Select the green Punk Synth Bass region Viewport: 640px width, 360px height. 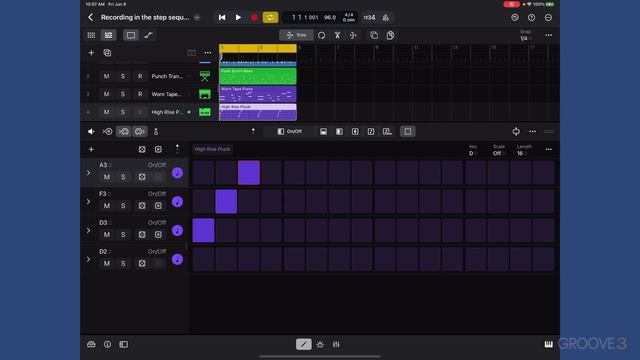(258, 76)
